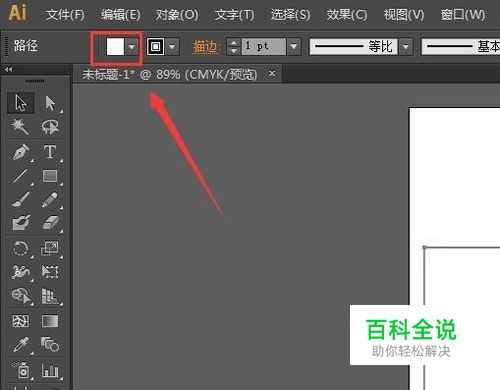The image size is (500, 390).
Task: Click the Ai application logo
Action: [x=17, y=13]
